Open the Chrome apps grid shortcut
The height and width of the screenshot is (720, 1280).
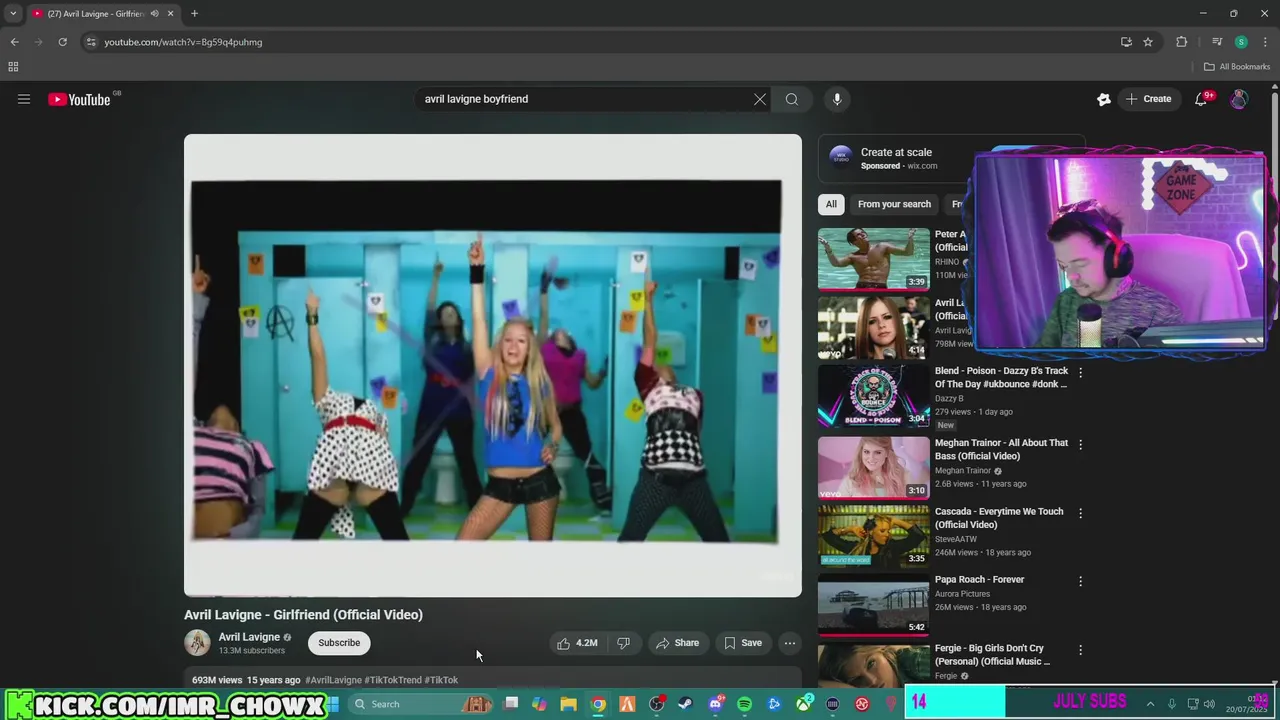click(13, 67)
